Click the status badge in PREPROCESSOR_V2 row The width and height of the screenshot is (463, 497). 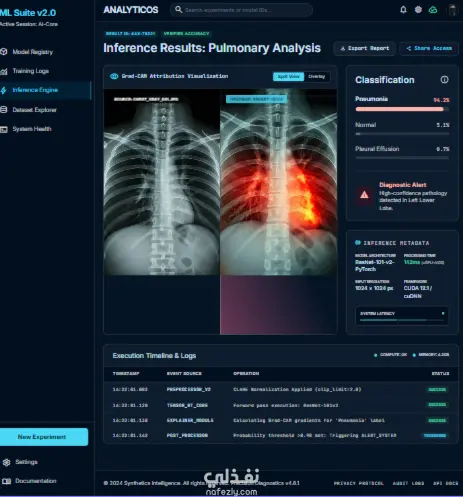tap(437, 389)
